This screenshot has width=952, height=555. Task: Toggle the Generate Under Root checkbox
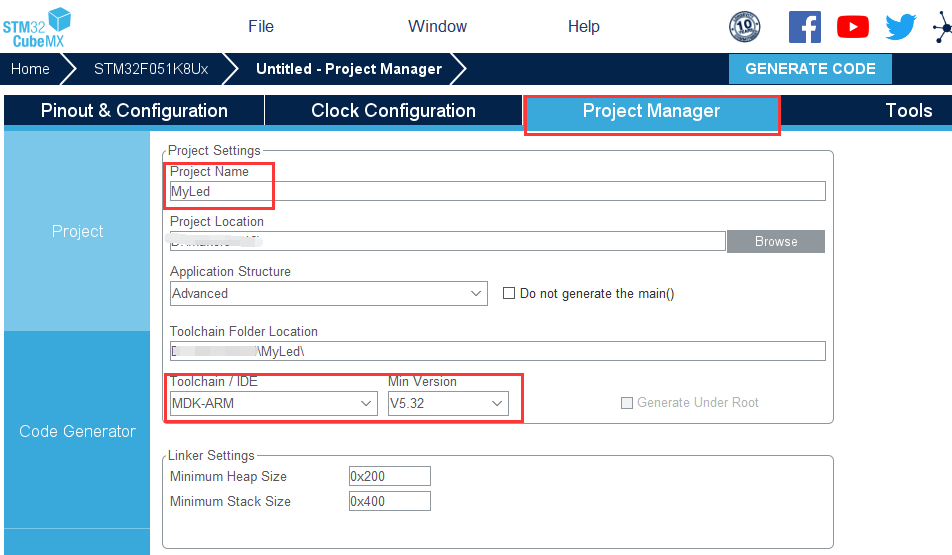coord(627,403)
